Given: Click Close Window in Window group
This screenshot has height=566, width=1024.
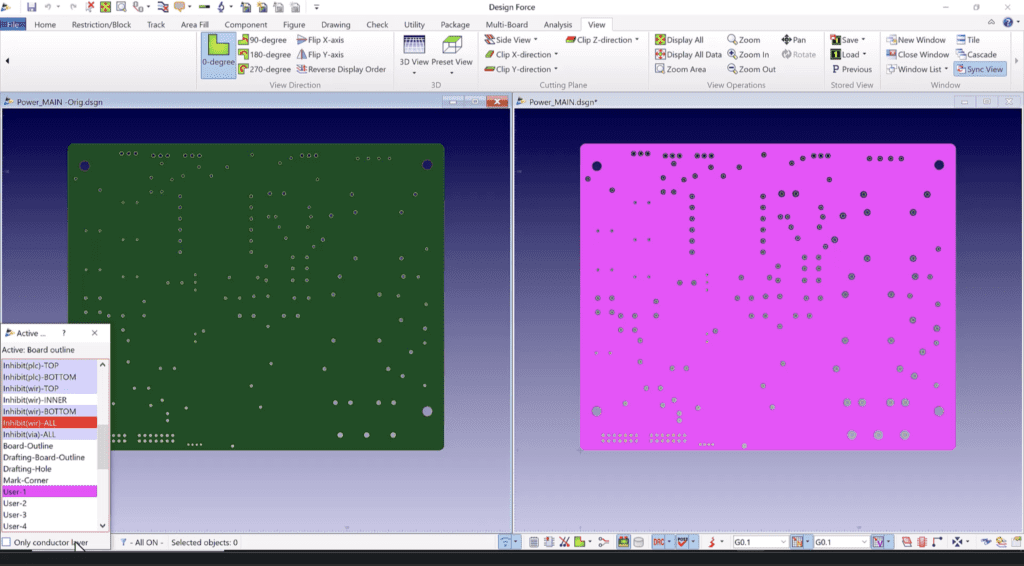Looking at the screenshot, I should point(918,55).
